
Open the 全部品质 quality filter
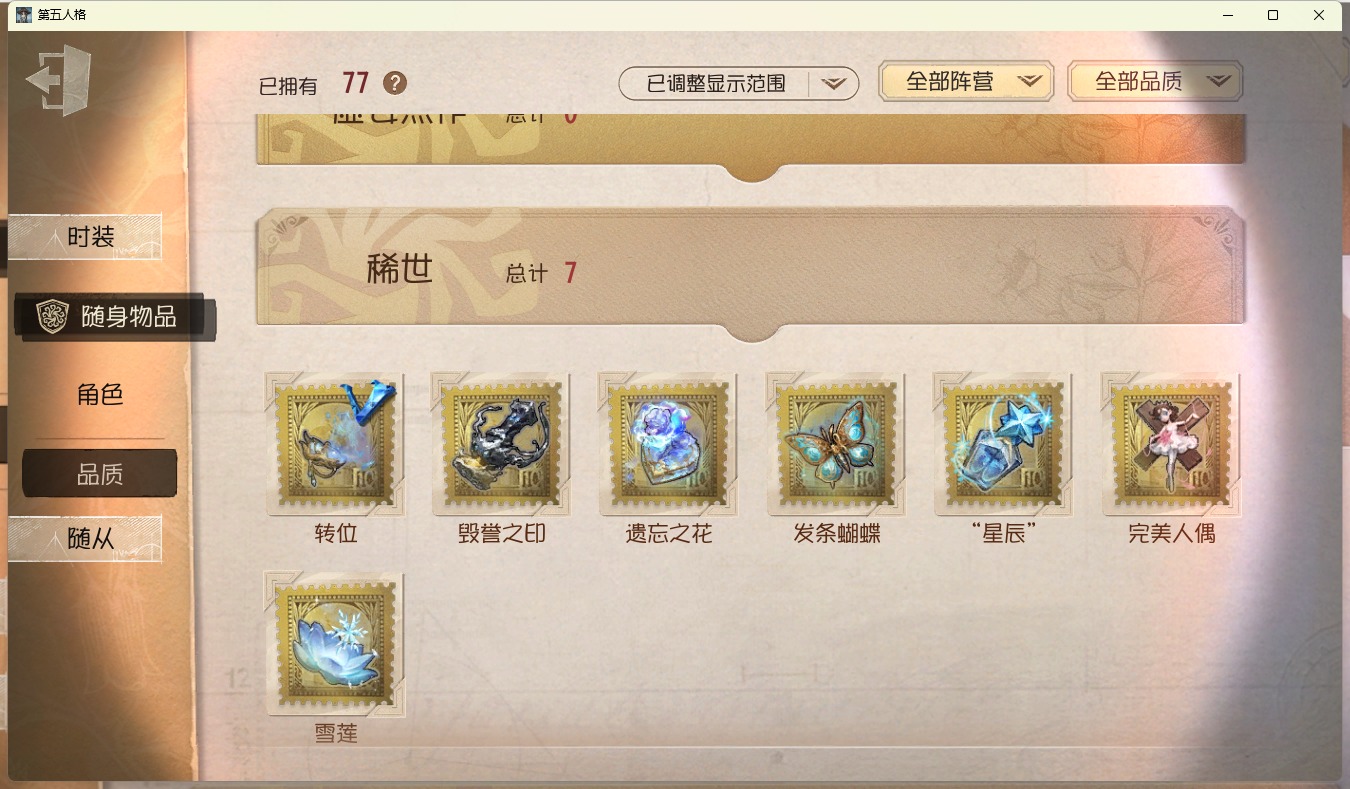(x=1155, y=82)
